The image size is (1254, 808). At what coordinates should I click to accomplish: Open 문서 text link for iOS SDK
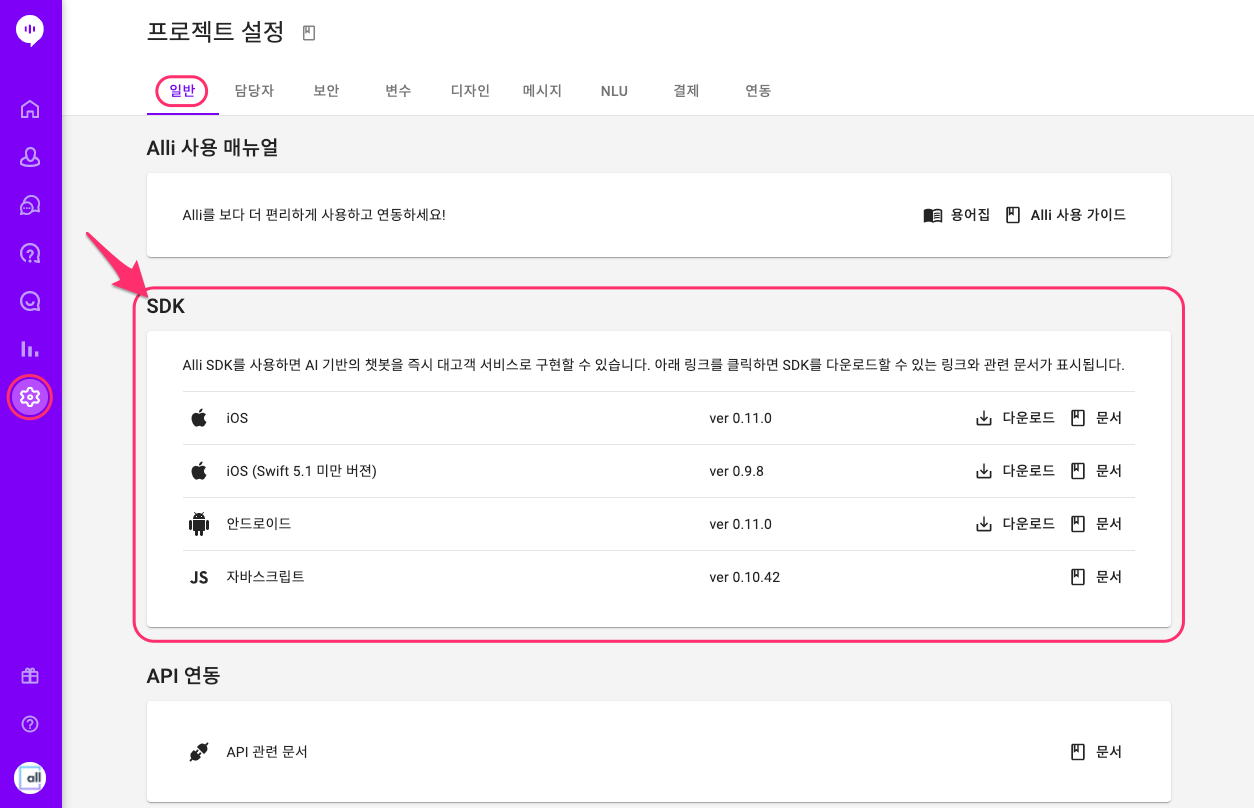point(1109,418)
